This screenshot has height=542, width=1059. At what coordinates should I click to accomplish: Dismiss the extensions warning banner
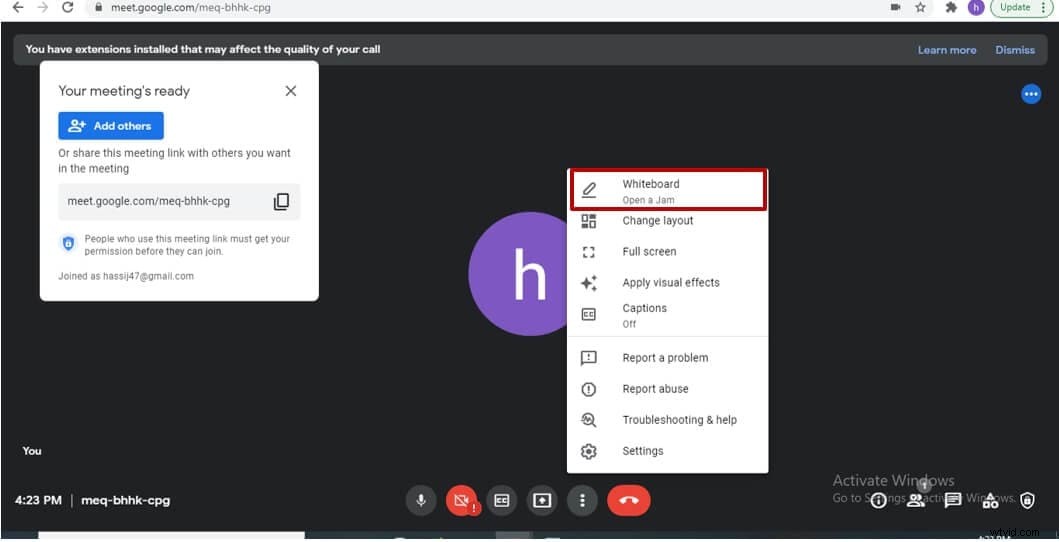pyautogui.click(x=1015, y=50)
